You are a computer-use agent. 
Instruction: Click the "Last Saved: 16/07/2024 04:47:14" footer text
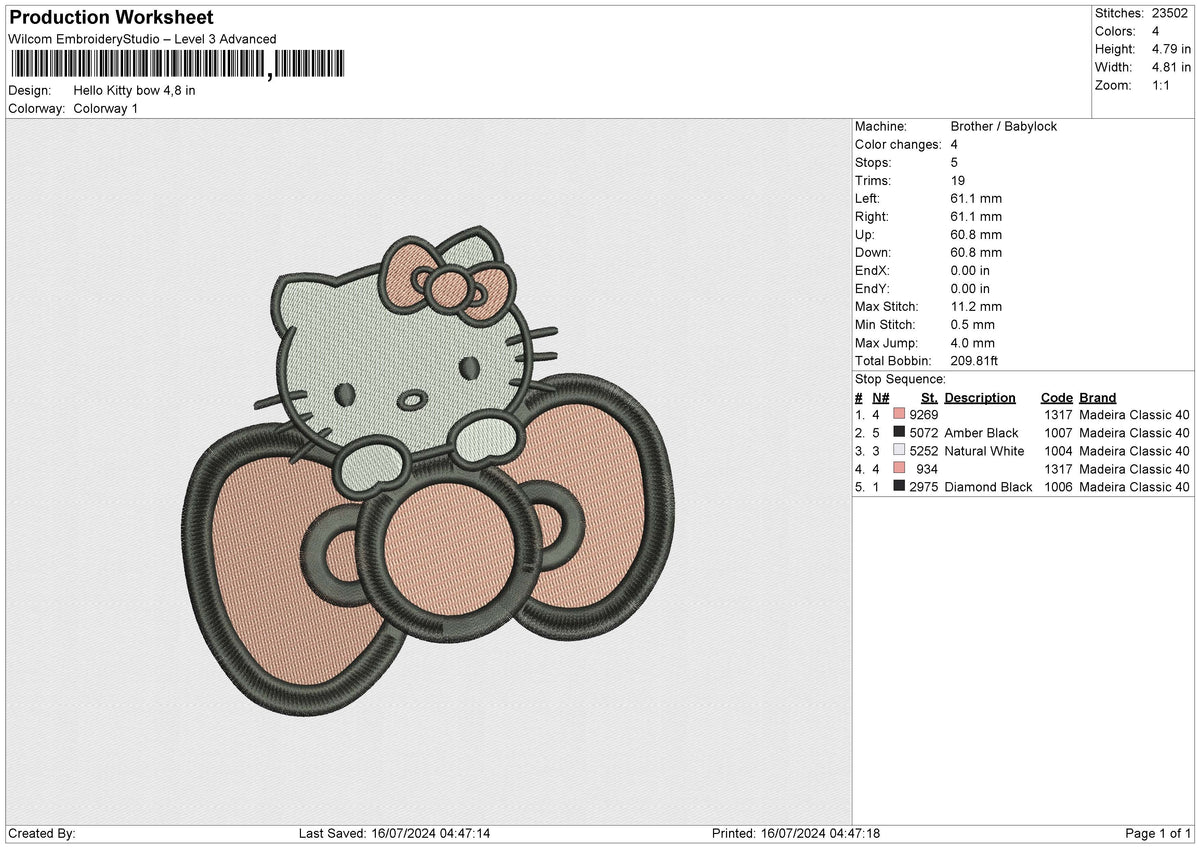[395, 833]
